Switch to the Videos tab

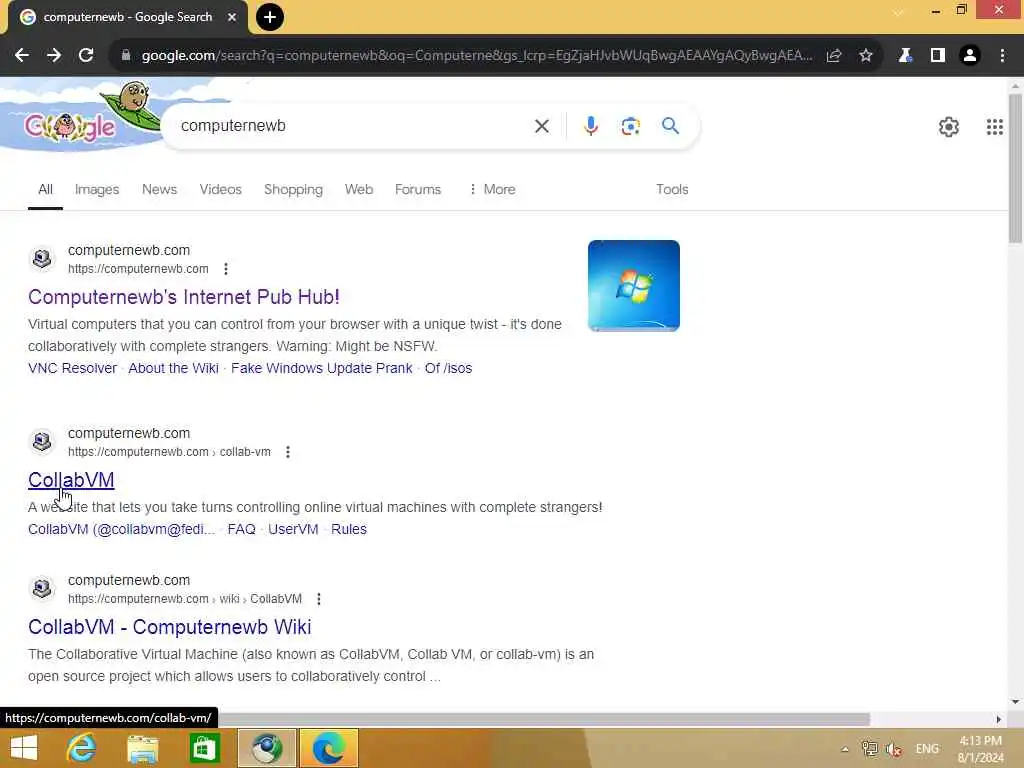click(221, 189)
